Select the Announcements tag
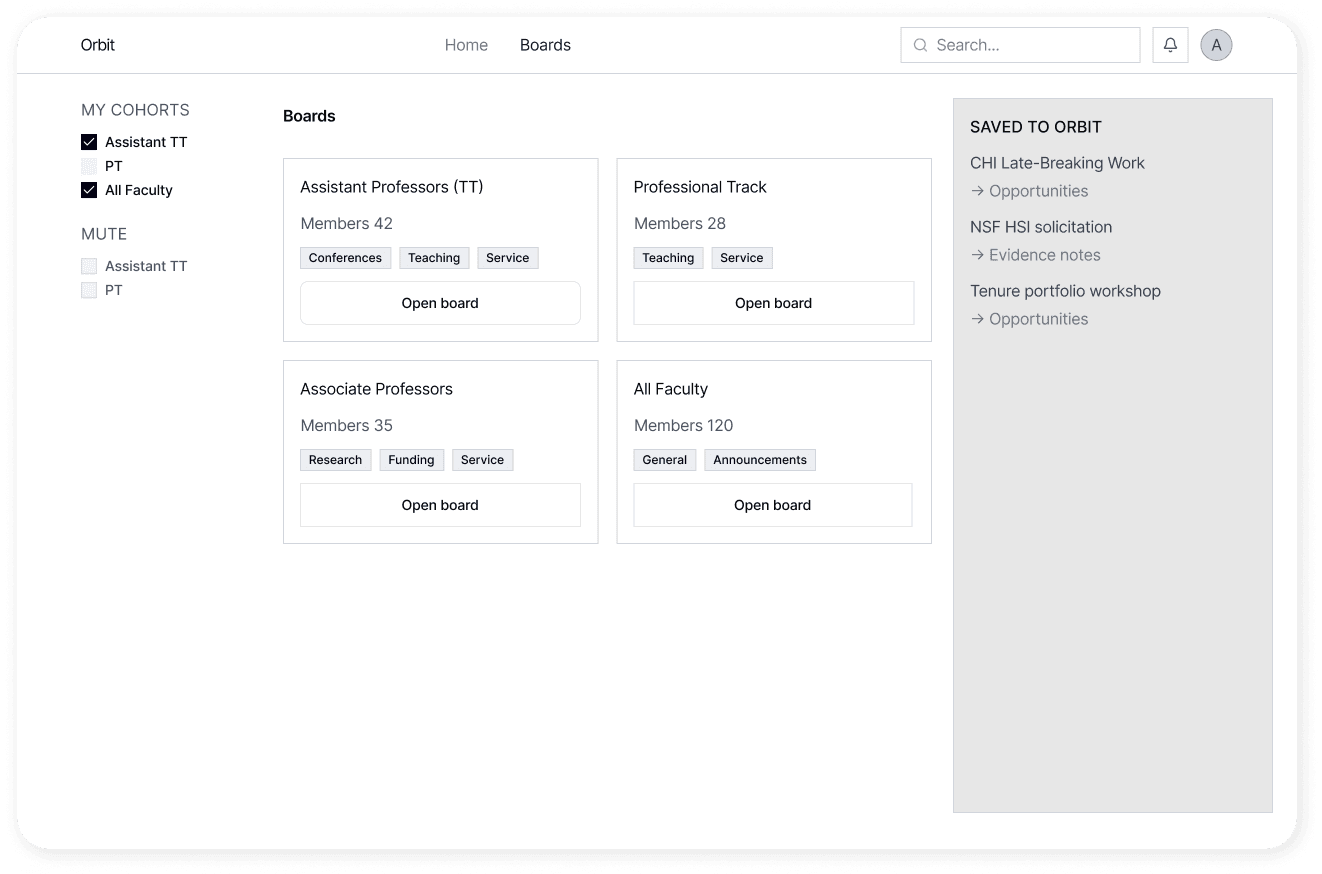The width and height of the screenshot is (1322, 874). click(x=760, y=460)
